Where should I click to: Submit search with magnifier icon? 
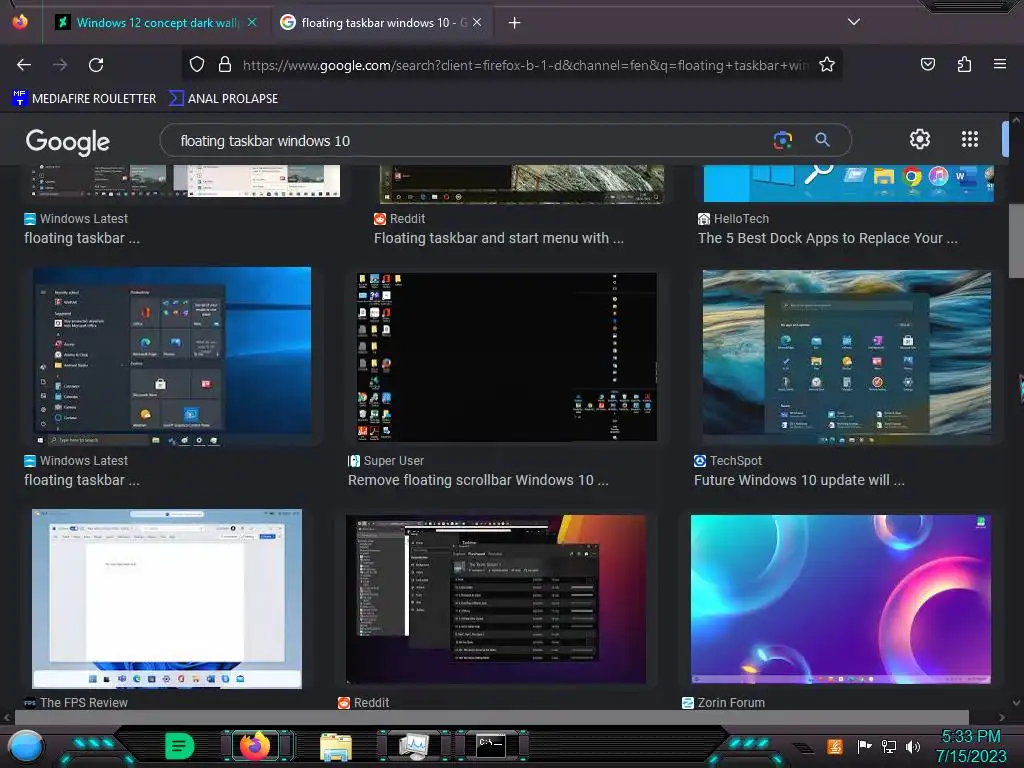pos(822,140)
